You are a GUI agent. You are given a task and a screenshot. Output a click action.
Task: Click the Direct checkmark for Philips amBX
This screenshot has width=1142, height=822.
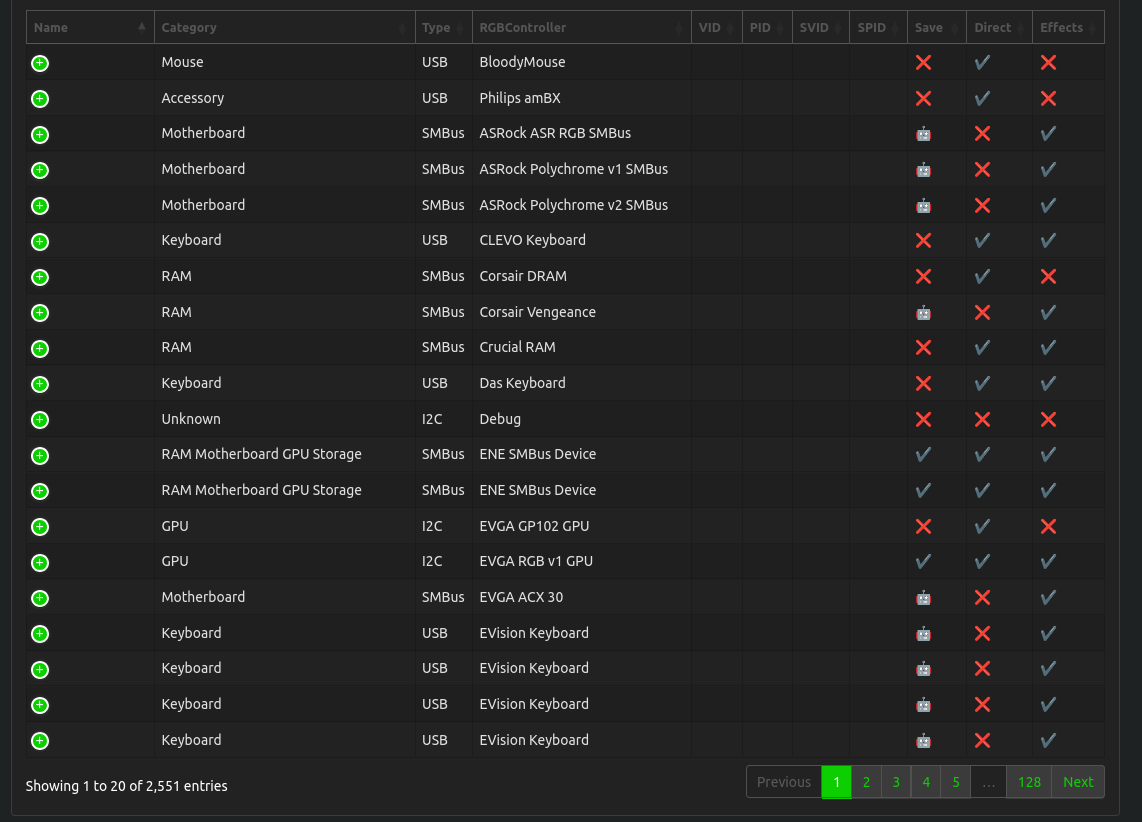pyautogui.click(x=982, y=98)
